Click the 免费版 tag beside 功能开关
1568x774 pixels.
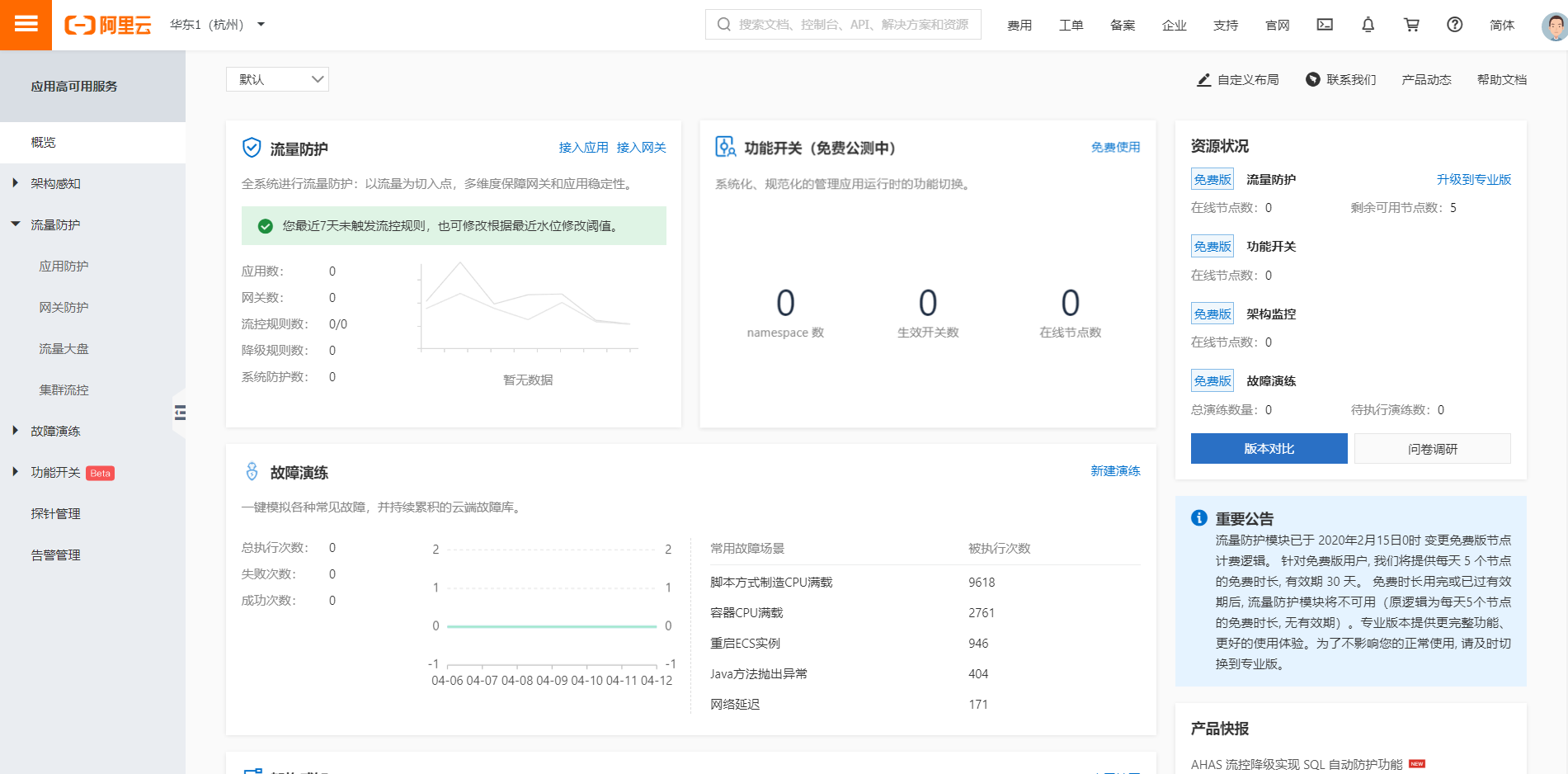pos(1212,246)
